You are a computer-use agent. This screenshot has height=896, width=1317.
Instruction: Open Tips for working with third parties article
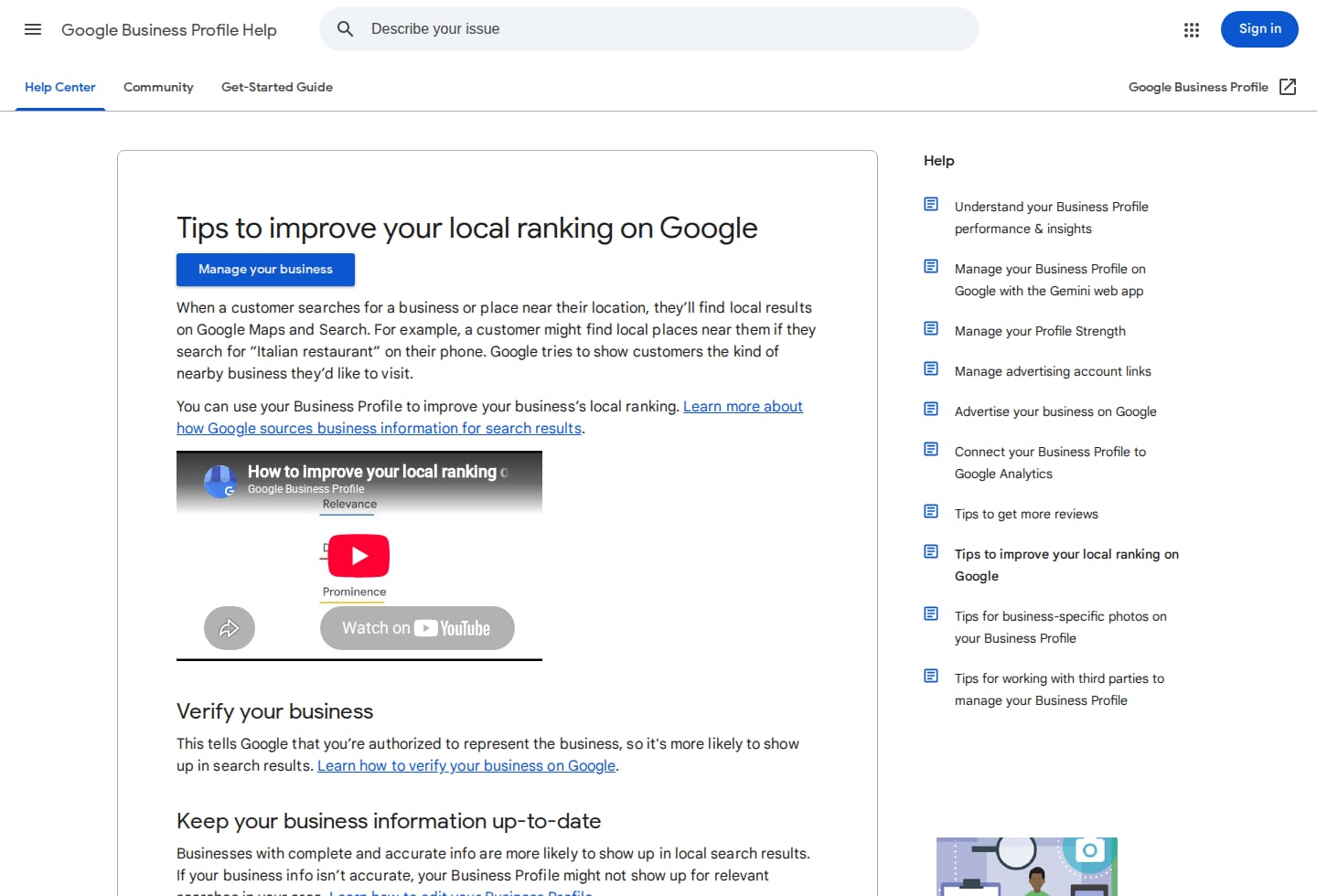[1059, 689]
